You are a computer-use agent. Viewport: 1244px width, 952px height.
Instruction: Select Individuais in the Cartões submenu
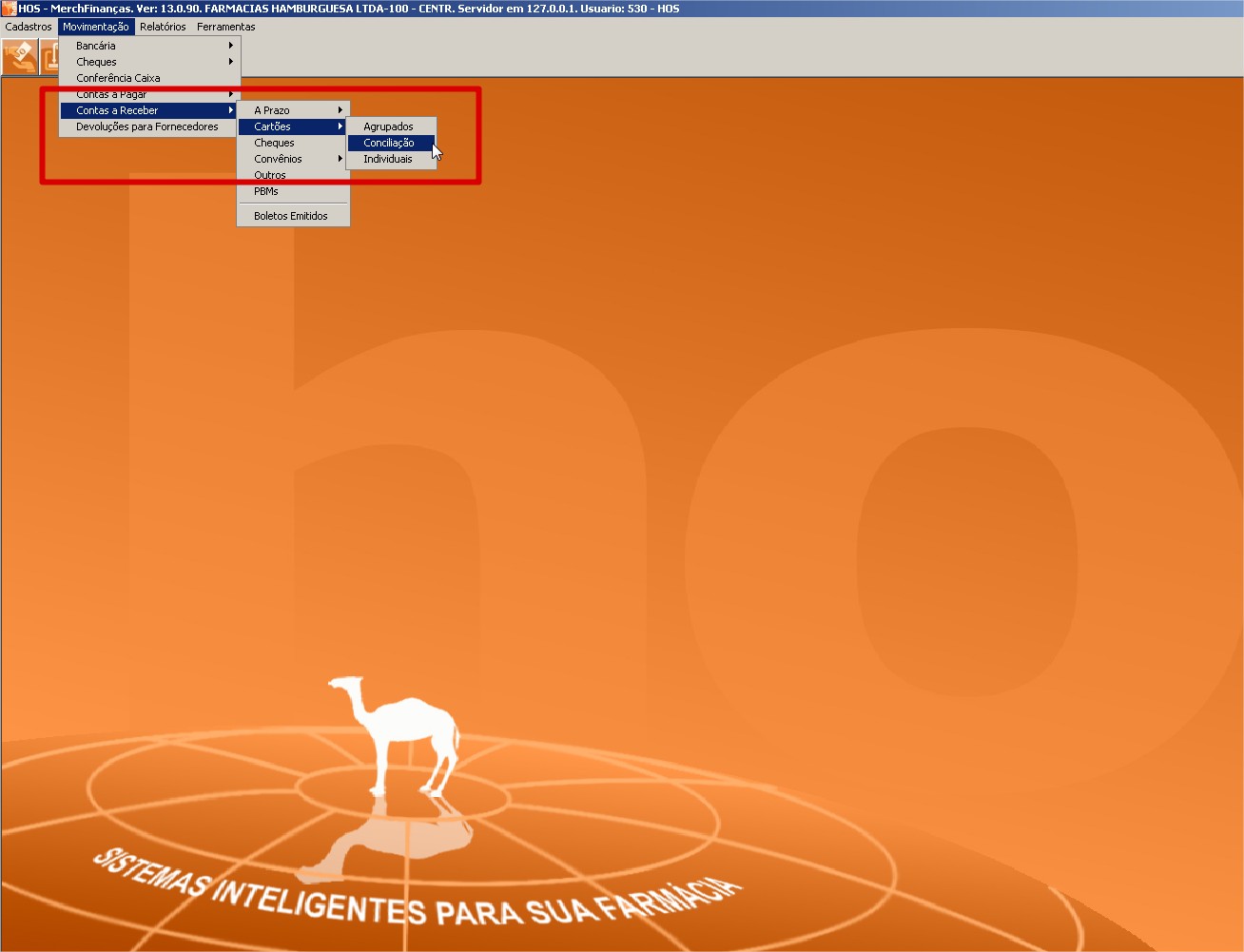point(388,159)
